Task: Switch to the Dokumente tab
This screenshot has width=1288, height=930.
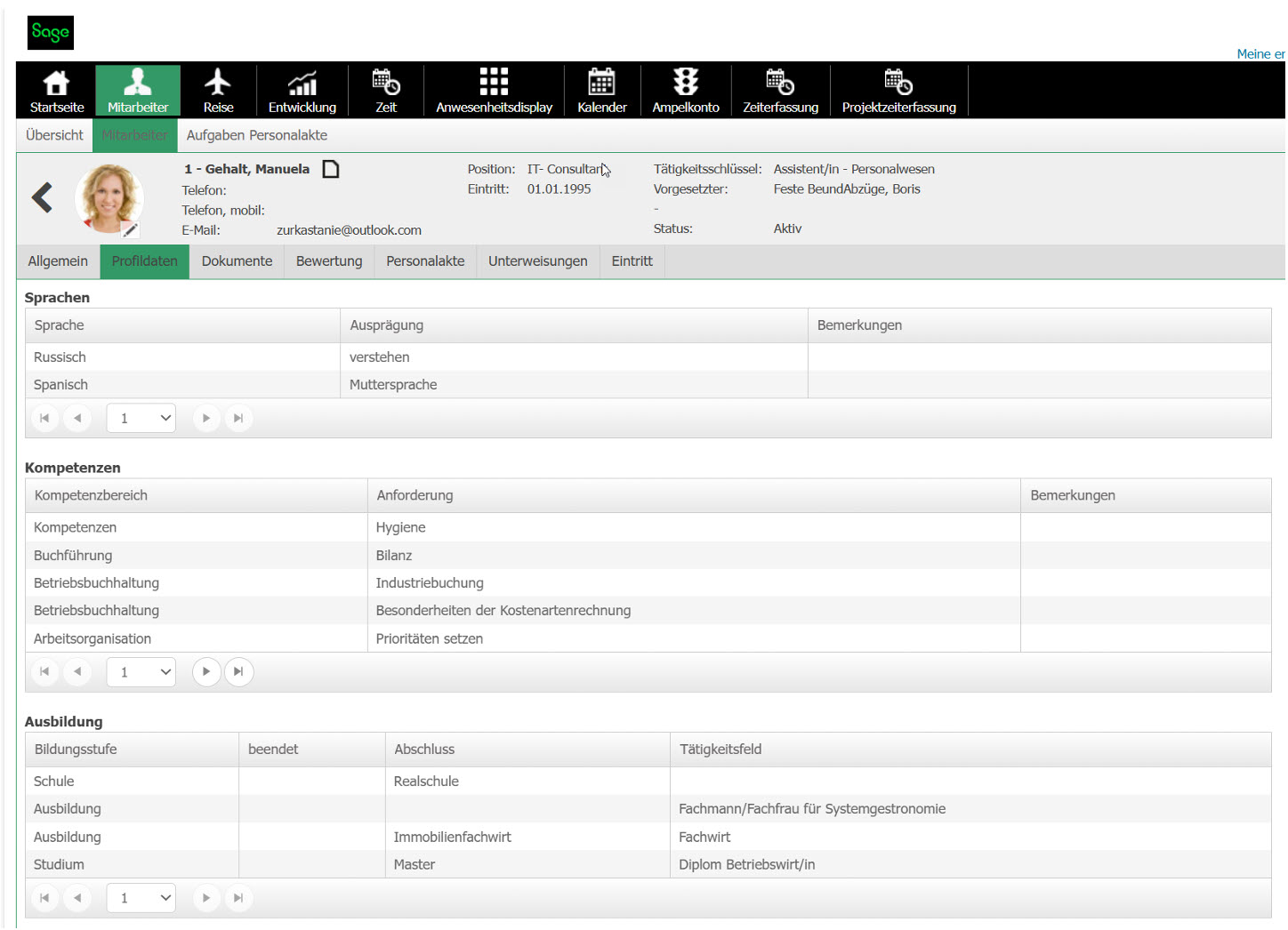Action: [237, 261]
